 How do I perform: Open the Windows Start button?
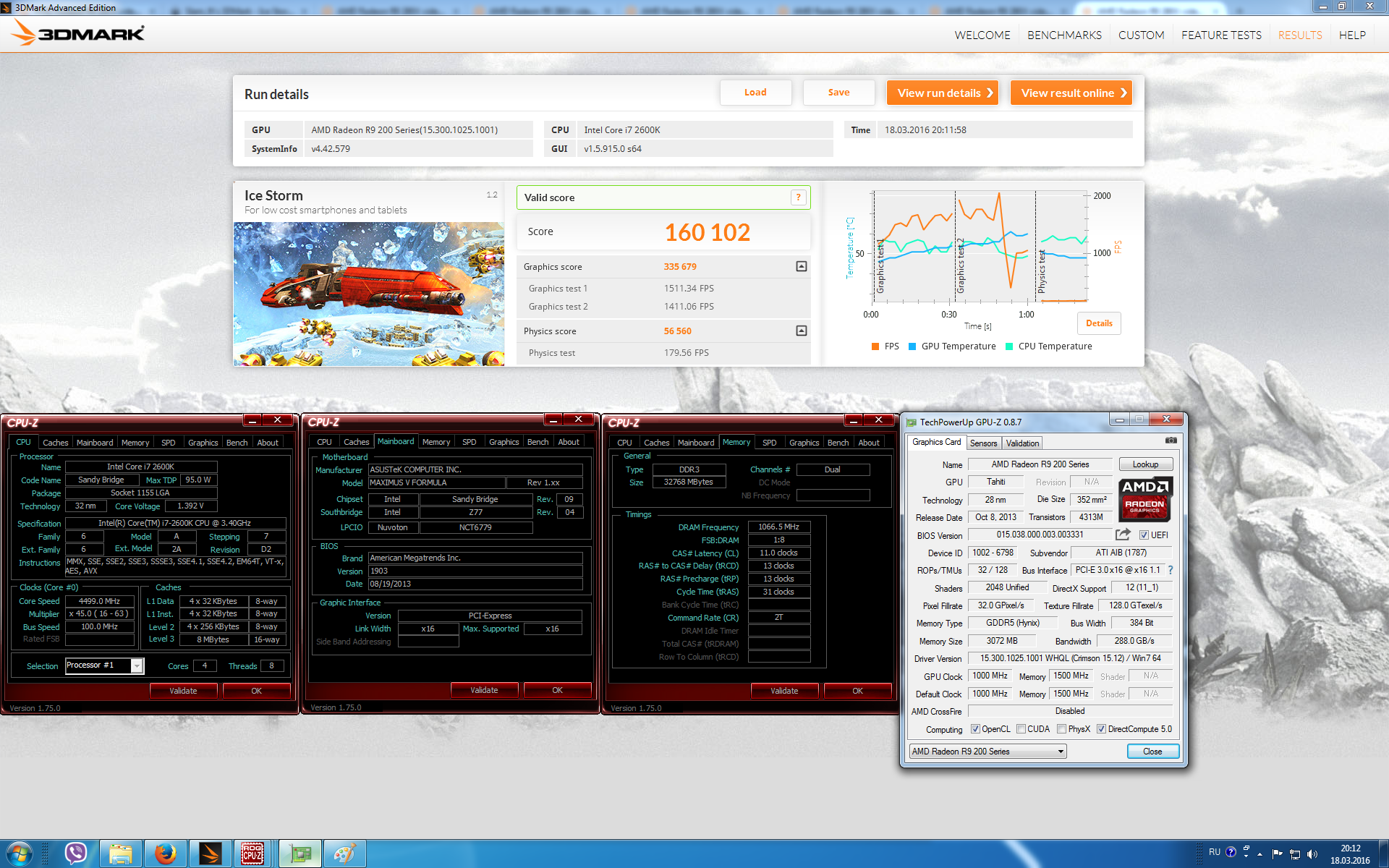coord(19,854)
